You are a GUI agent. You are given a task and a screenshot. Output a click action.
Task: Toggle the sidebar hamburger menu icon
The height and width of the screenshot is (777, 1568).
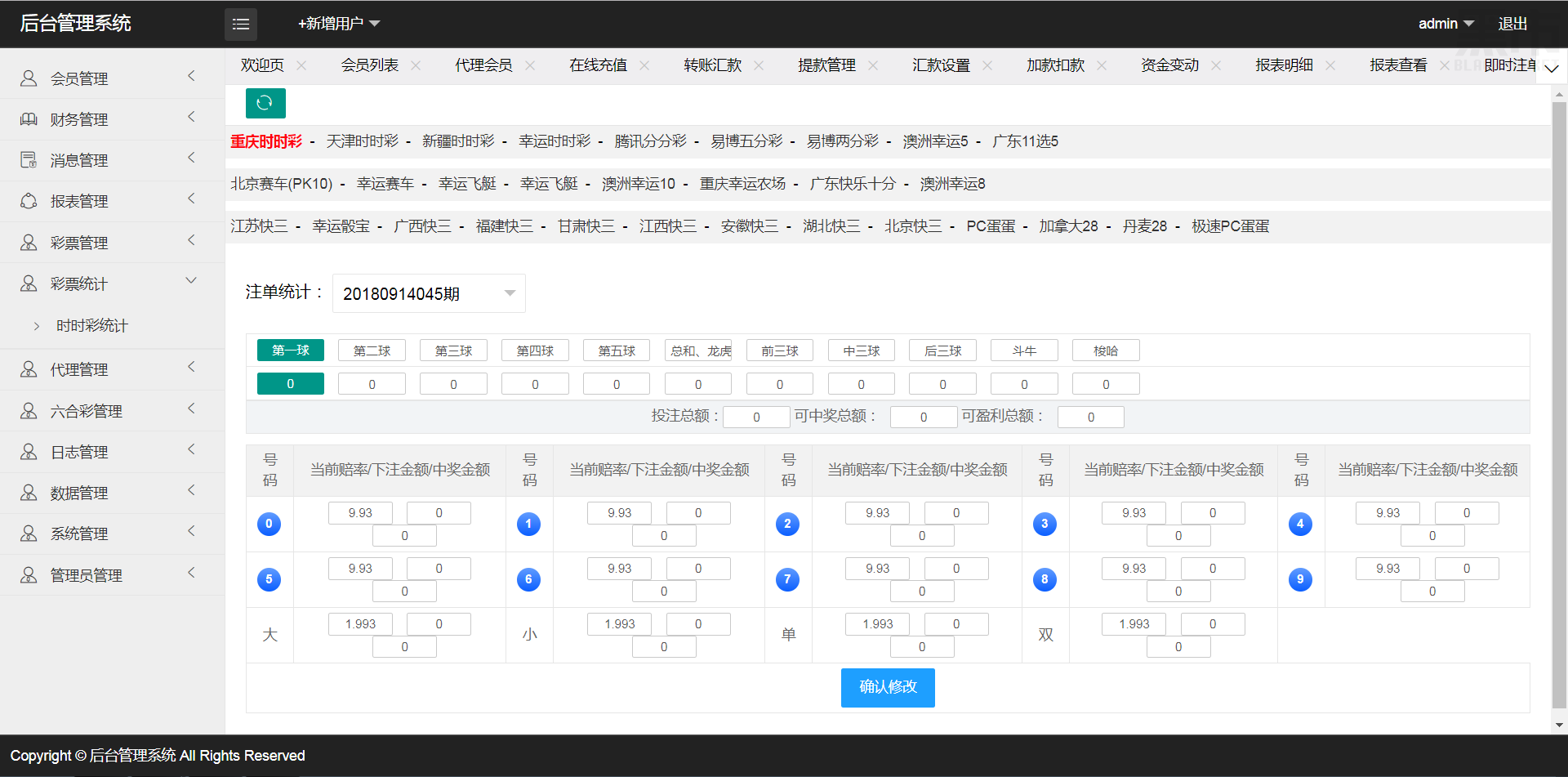point(241,25)
